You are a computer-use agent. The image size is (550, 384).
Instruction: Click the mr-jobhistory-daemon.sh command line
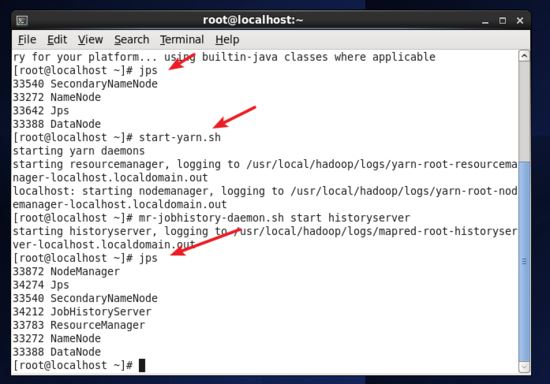click(x=212, y=218)
